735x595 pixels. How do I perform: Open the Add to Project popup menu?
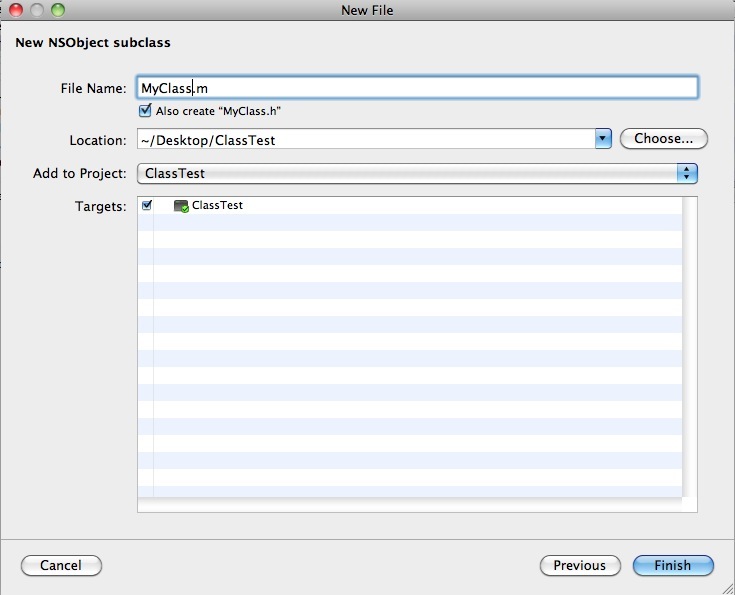click(417, 173)
